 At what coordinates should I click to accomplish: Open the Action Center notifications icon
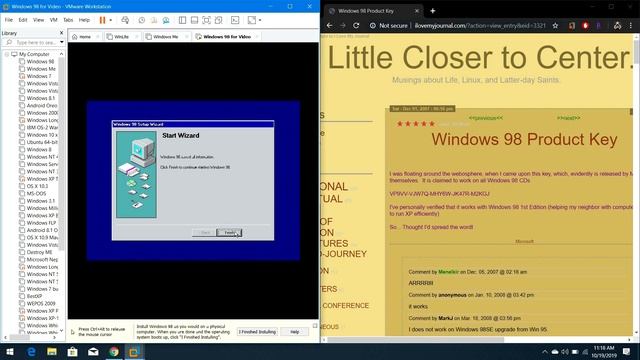click(627, 351)
